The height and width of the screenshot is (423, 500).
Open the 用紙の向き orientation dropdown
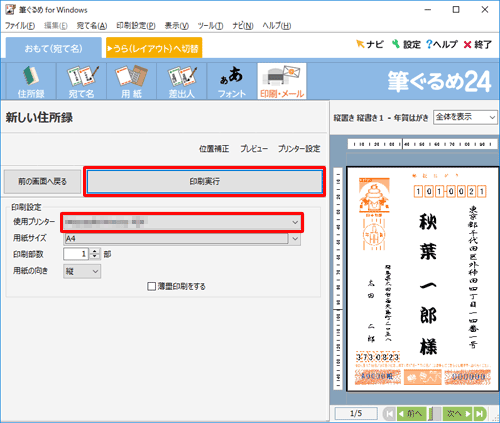click(x=82, y=271)
